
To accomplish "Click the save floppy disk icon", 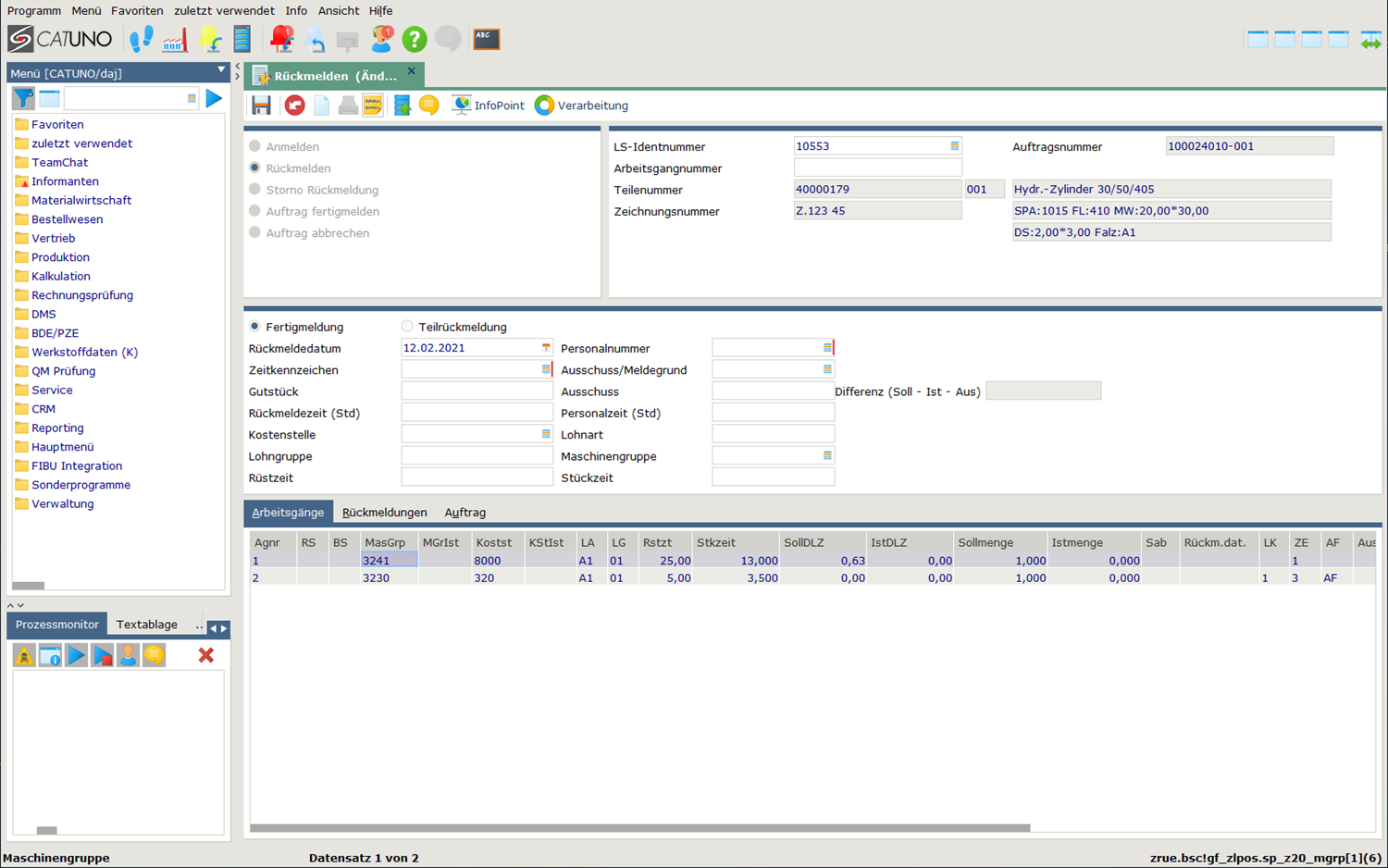I will coord(261,105).
